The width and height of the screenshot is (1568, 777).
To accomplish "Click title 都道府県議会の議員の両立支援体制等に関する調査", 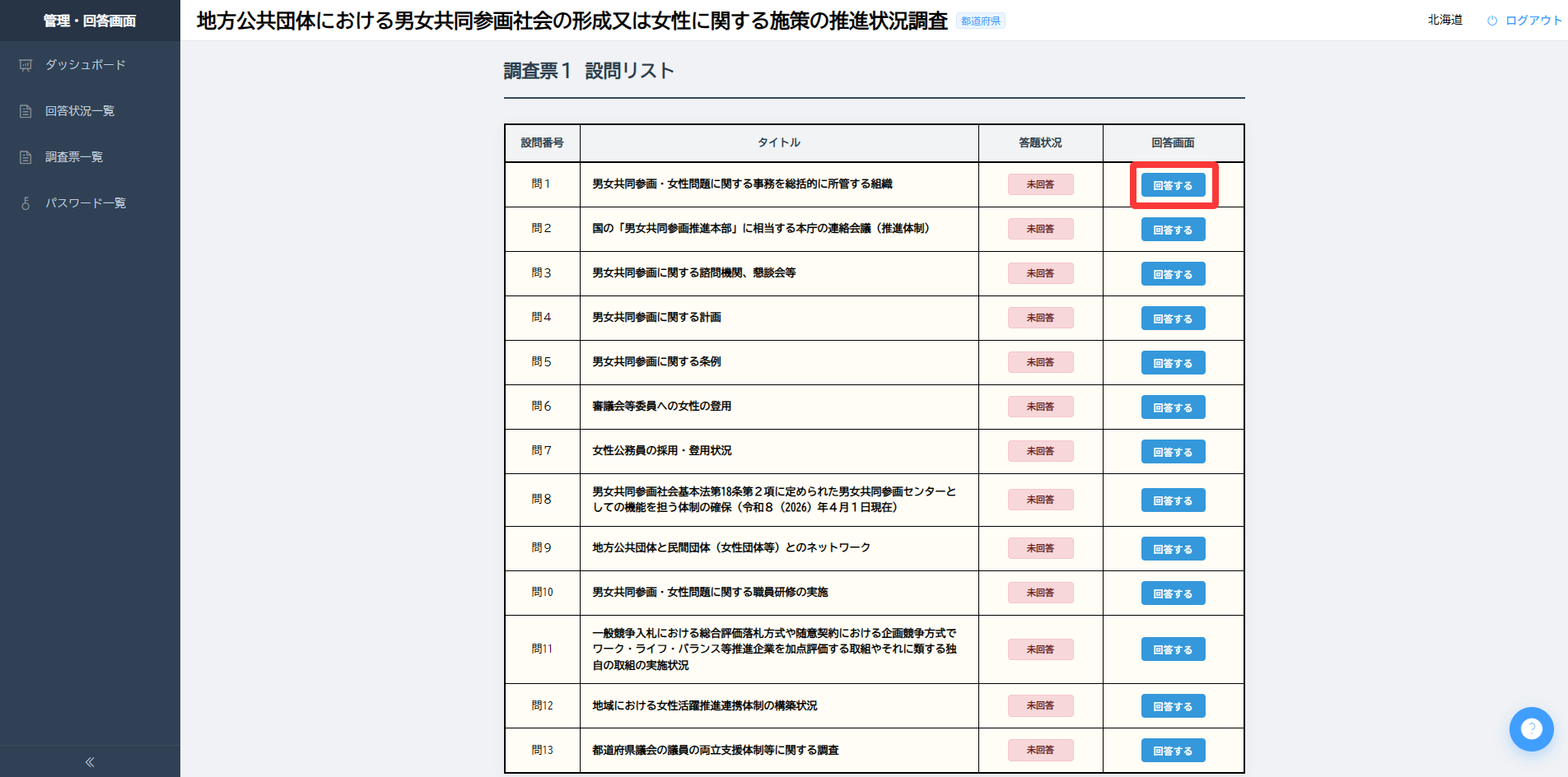I will pyautogui.click(x=716, y=750).
